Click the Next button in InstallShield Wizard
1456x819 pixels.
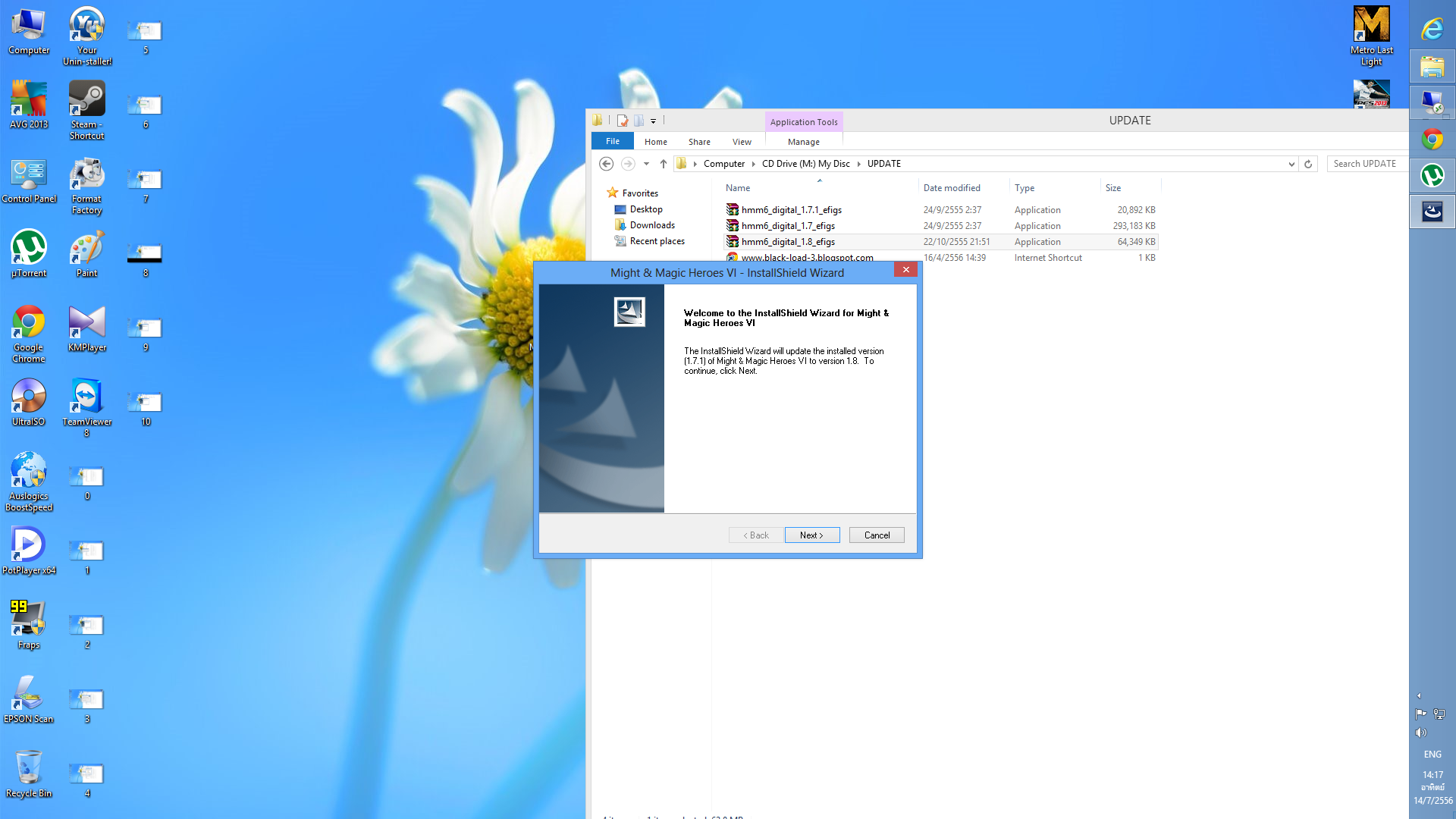[x=811, y=535]
